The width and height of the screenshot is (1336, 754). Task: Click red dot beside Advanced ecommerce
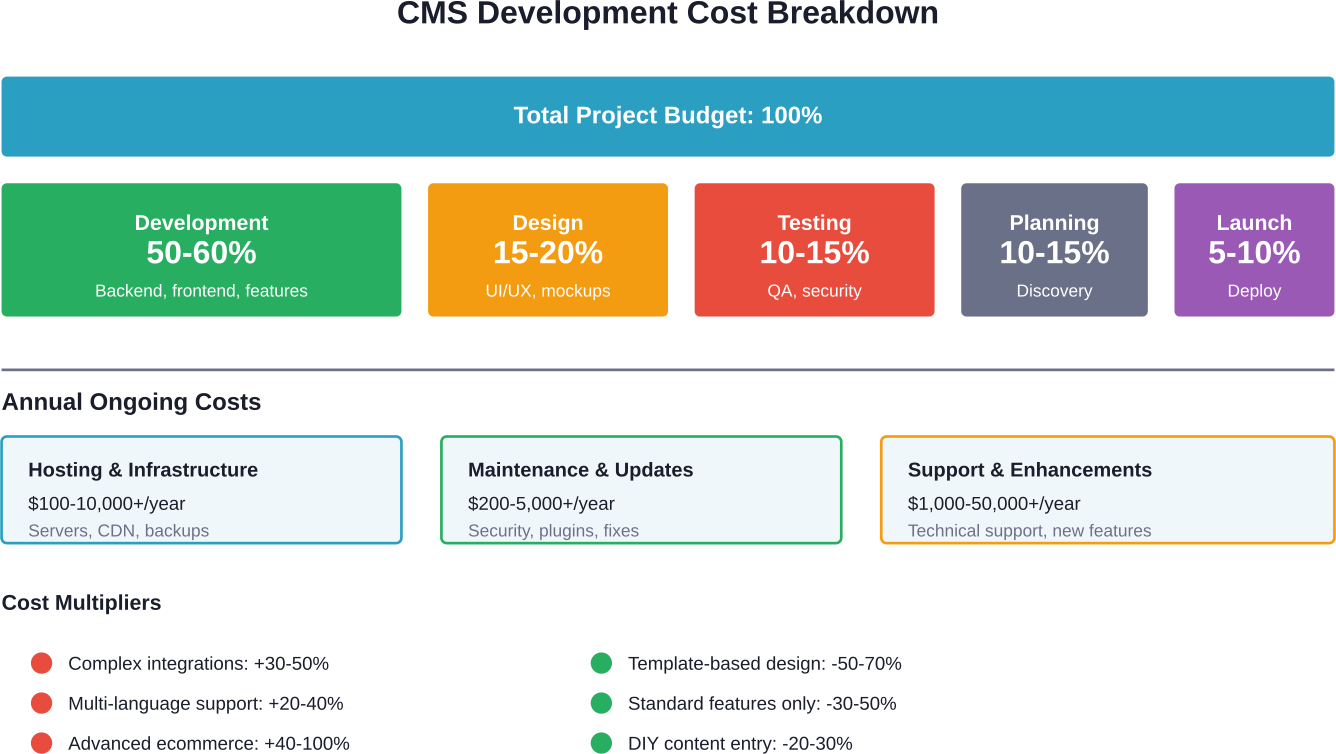41,743
